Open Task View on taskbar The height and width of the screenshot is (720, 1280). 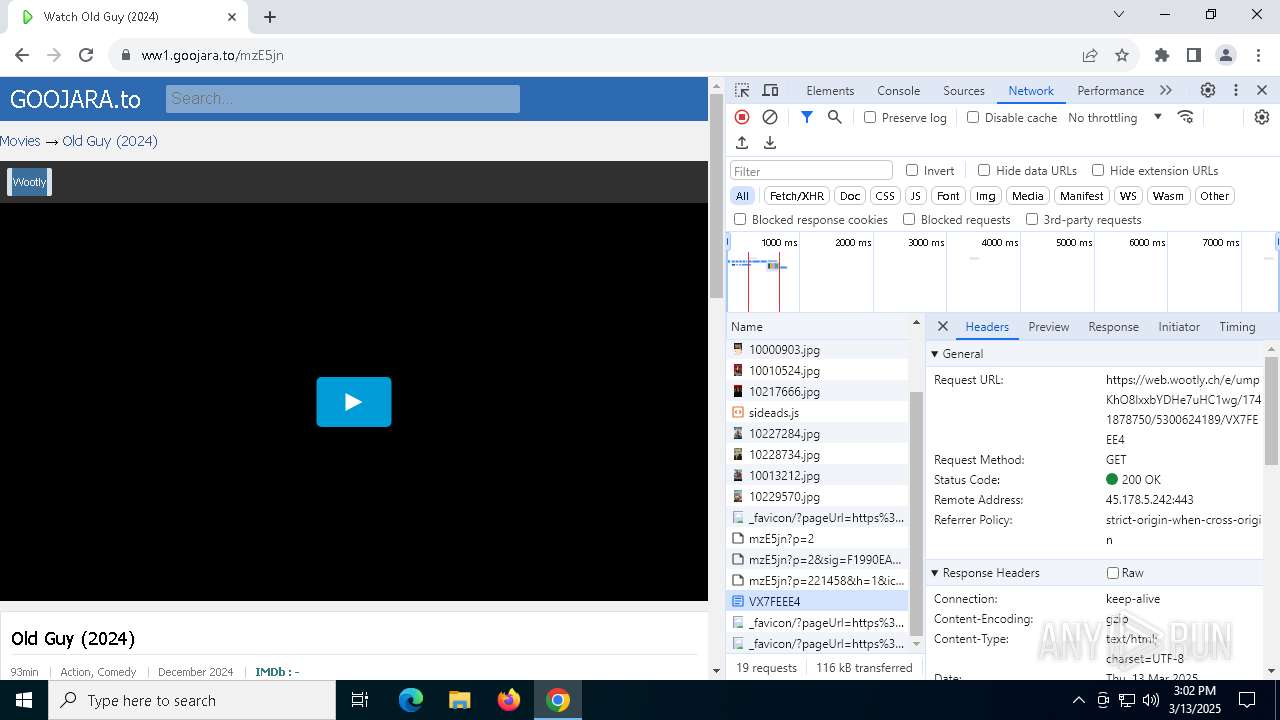(360, 700)
